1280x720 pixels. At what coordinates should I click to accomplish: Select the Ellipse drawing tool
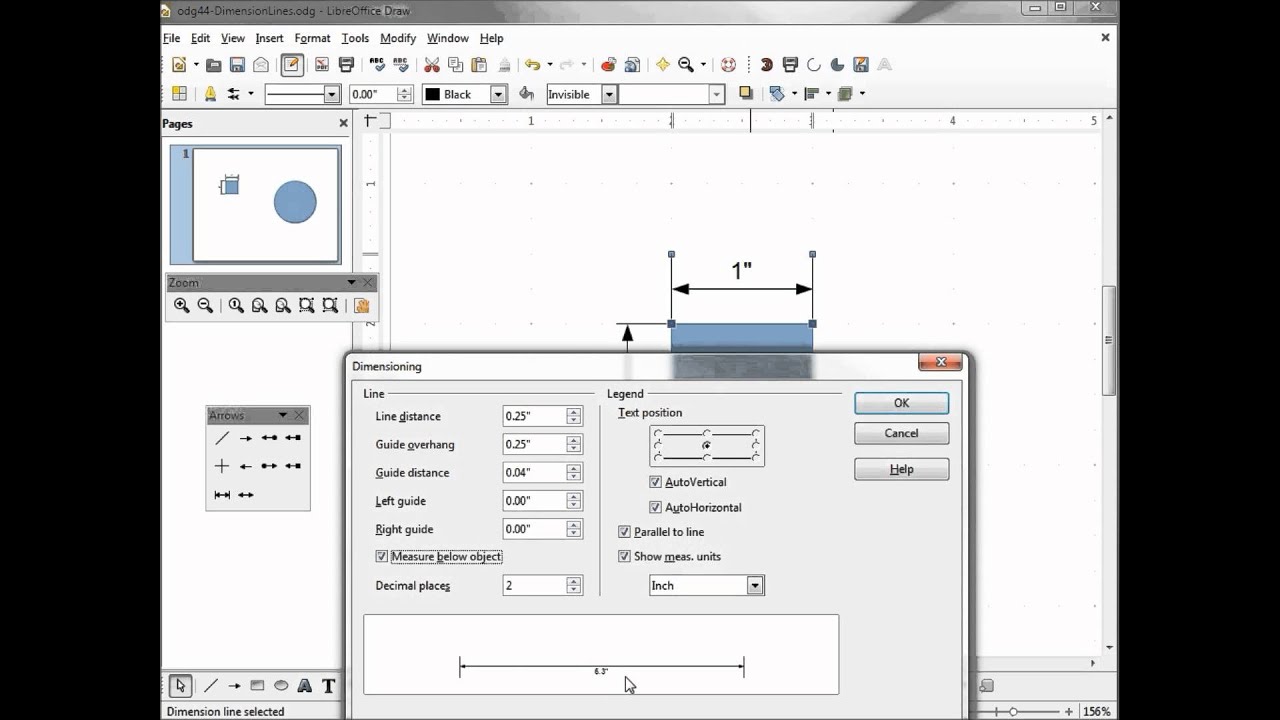click(x=281, y=685)
